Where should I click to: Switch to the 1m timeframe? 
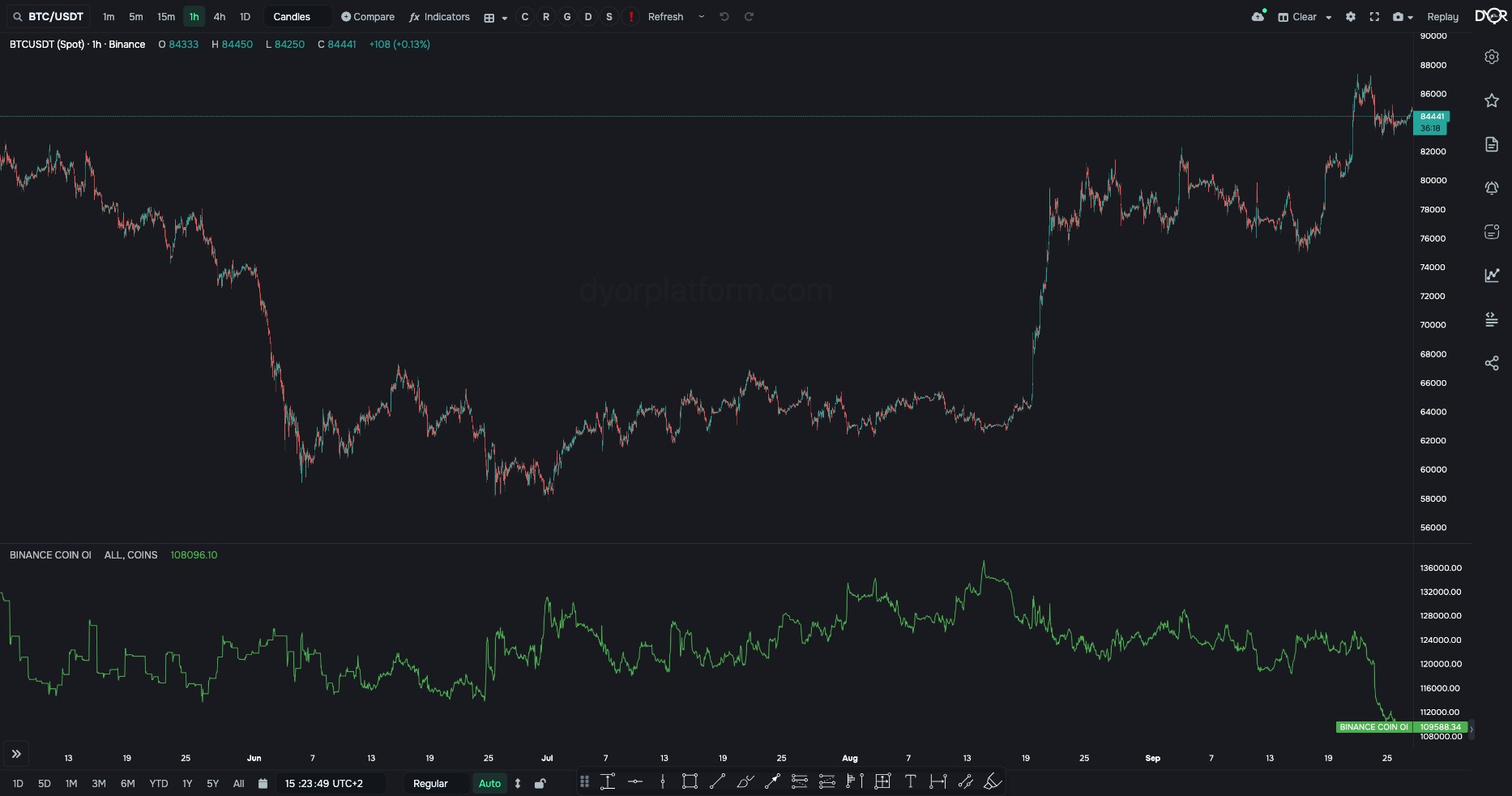pos(109,16)
